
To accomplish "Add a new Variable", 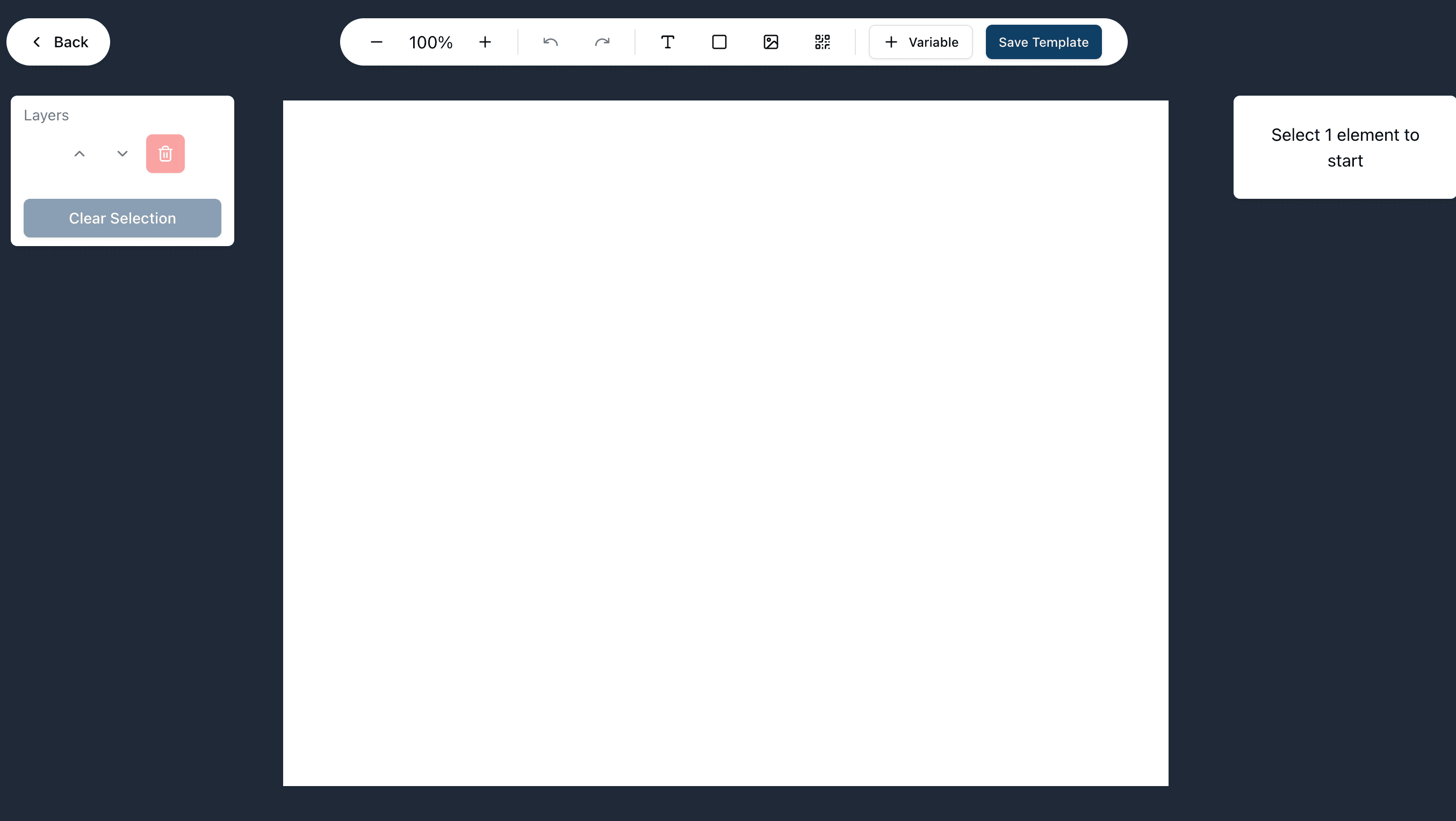I will (920, 41).
